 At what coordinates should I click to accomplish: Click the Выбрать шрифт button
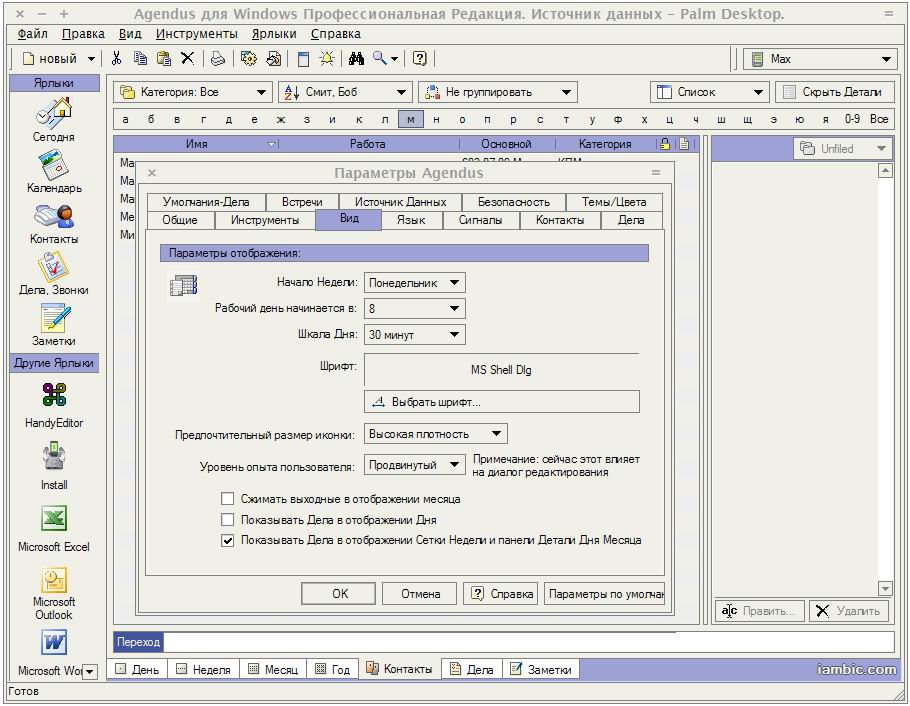tap(501, 402)
